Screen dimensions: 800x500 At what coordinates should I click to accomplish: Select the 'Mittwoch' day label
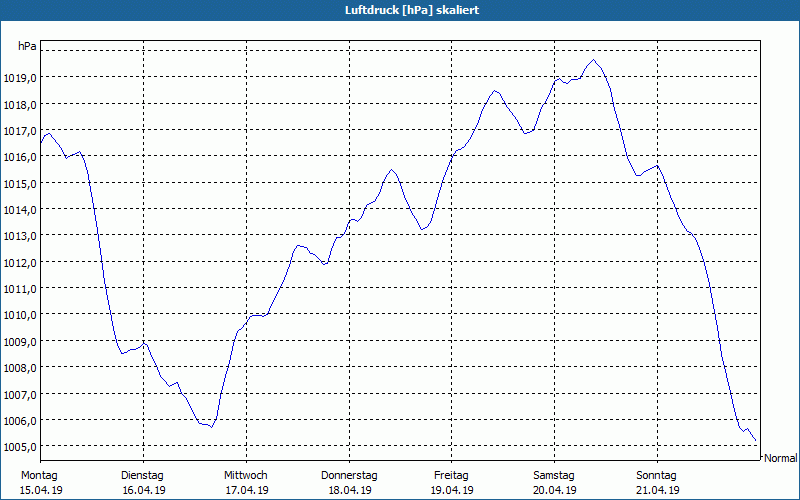click(245, 476)
